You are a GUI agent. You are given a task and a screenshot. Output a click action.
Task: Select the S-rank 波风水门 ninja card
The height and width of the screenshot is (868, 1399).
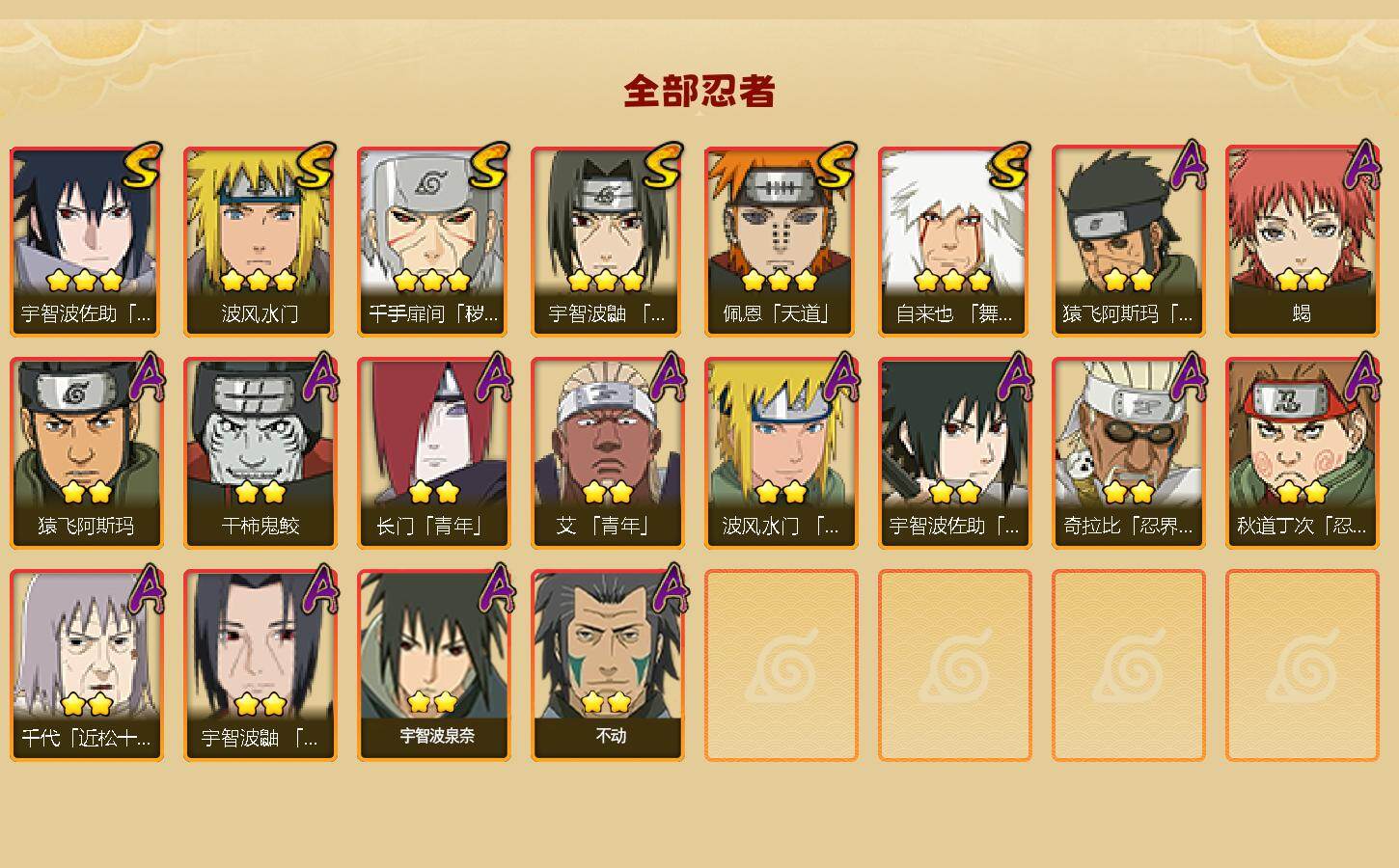pyautogui.click(x=260, y=240)
